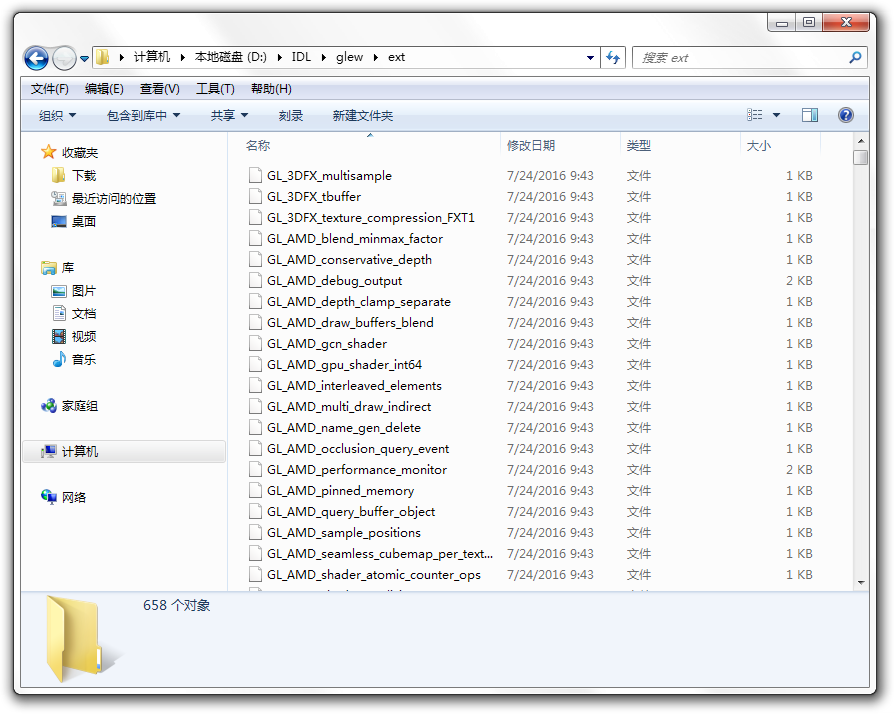
Task: Click the Help question mark icon
Action: pos(845,116)
